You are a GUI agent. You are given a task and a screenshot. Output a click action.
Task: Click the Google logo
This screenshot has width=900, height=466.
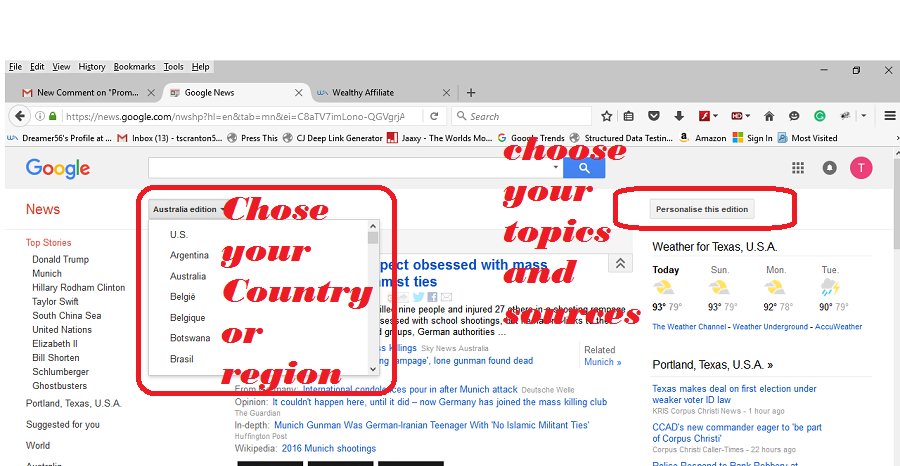[x=58, y=169]
